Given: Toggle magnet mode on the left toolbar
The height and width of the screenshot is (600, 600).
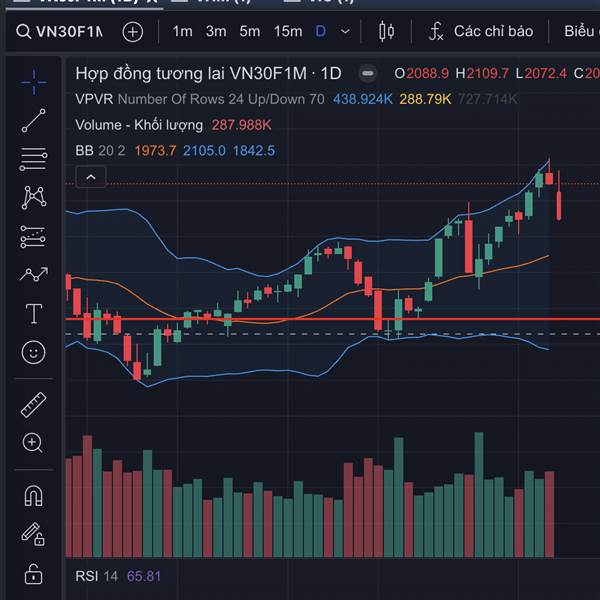Looking at the screenshot, I should 33,495.
